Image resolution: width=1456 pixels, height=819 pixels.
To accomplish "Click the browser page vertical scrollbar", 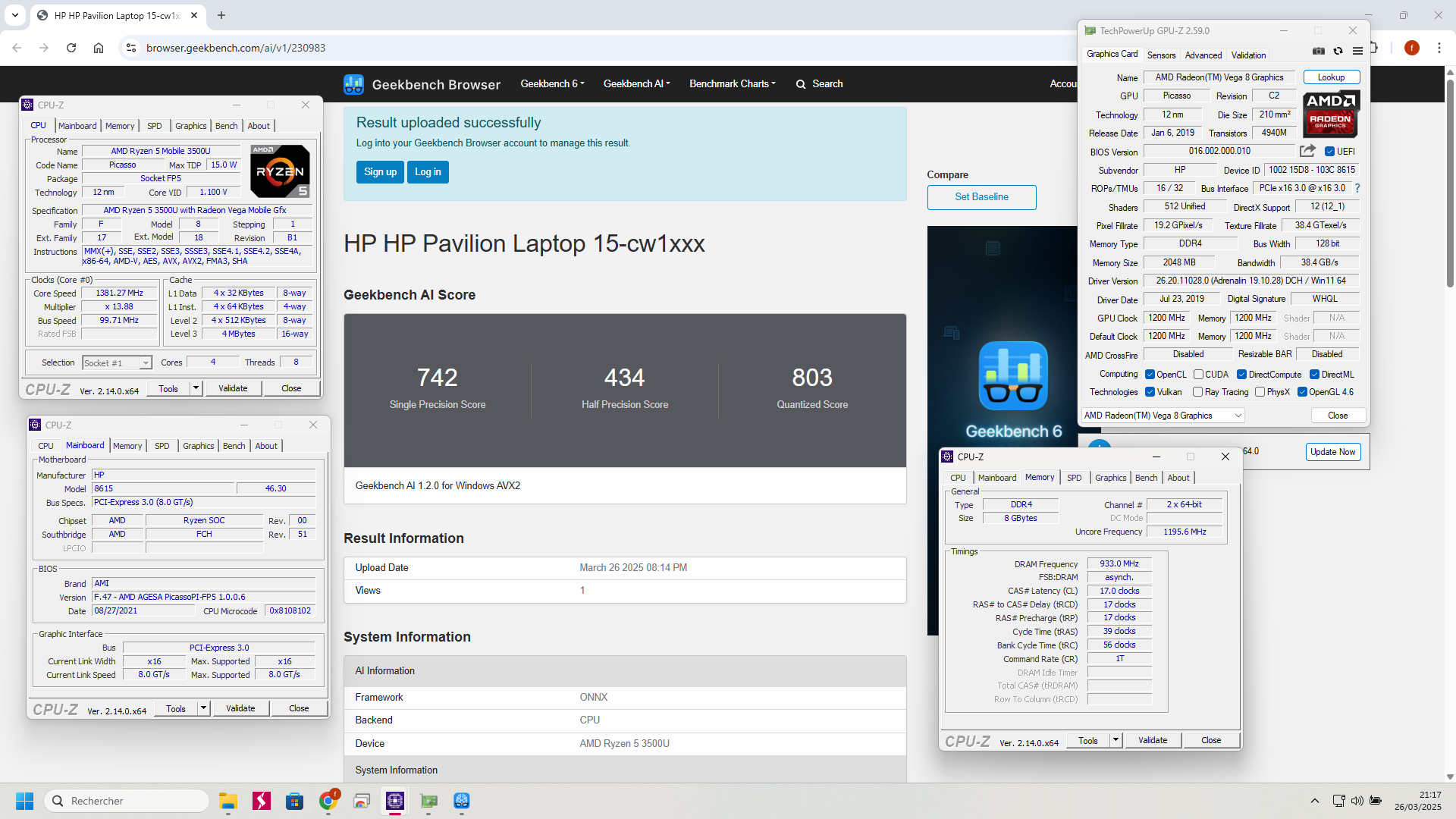I will tap(1450, 182).
